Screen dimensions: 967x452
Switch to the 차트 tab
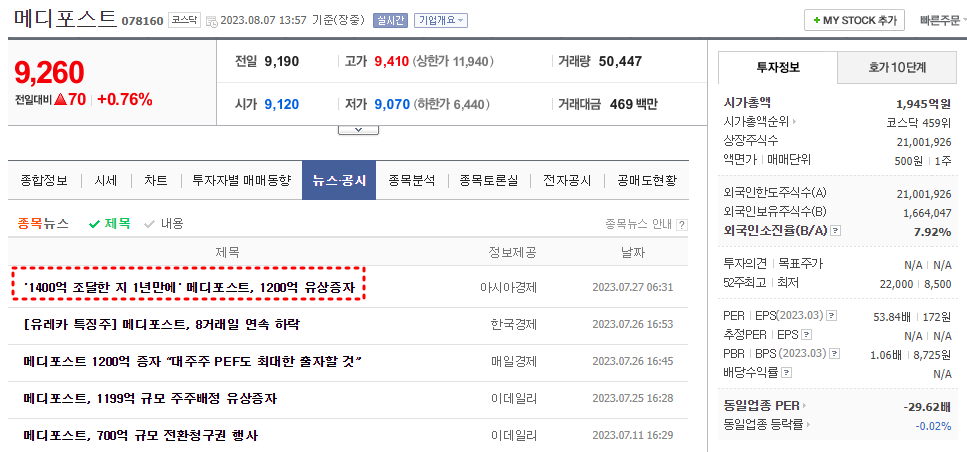155,181
